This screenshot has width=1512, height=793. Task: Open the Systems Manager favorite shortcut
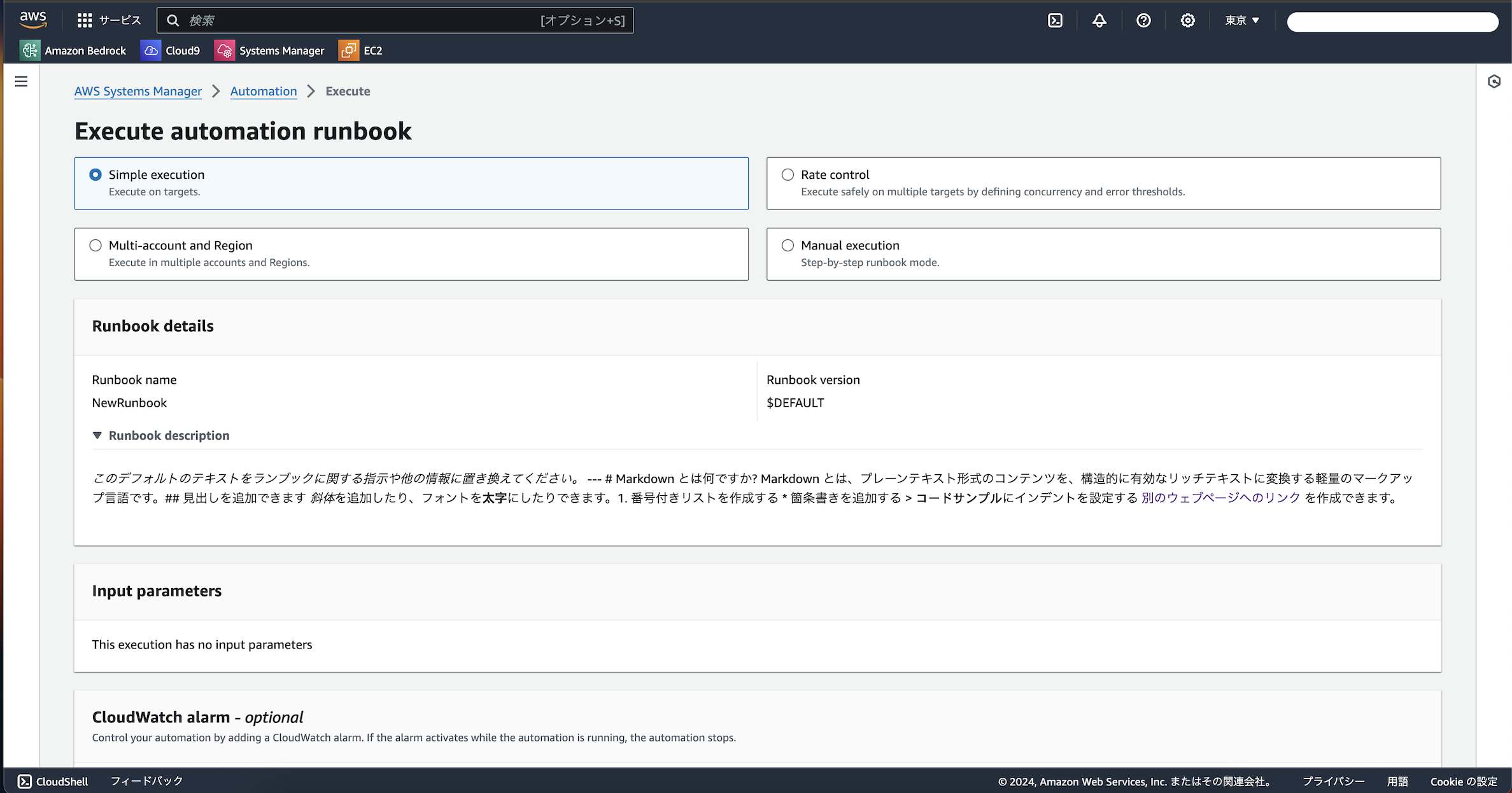[x=269, y=50]
